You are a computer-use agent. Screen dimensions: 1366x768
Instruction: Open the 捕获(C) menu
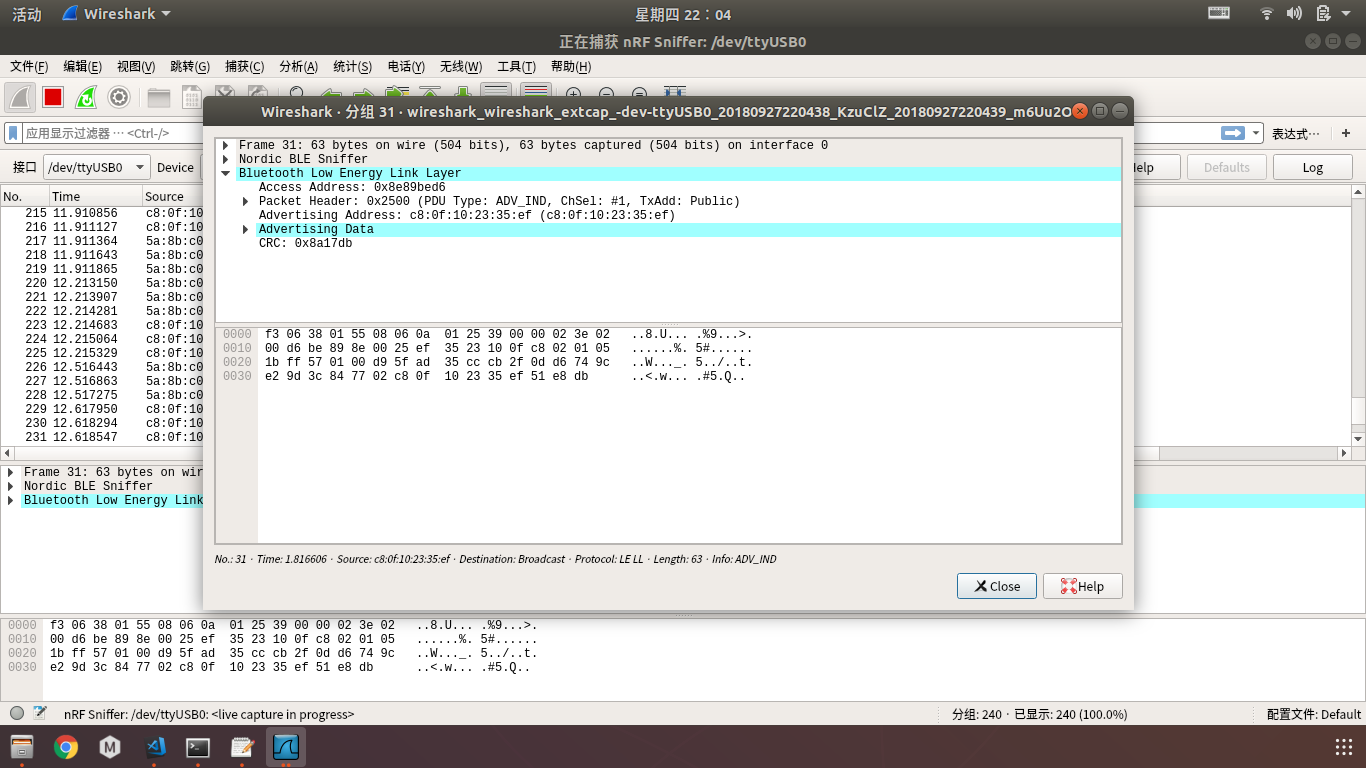(x=244, y=66)
